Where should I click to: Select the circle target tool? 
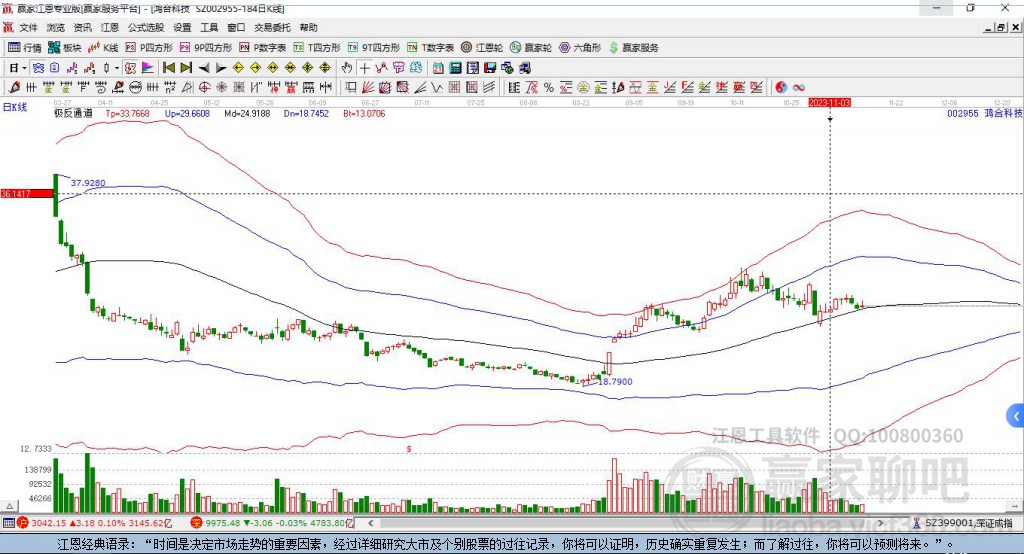(x=204, y=88)
